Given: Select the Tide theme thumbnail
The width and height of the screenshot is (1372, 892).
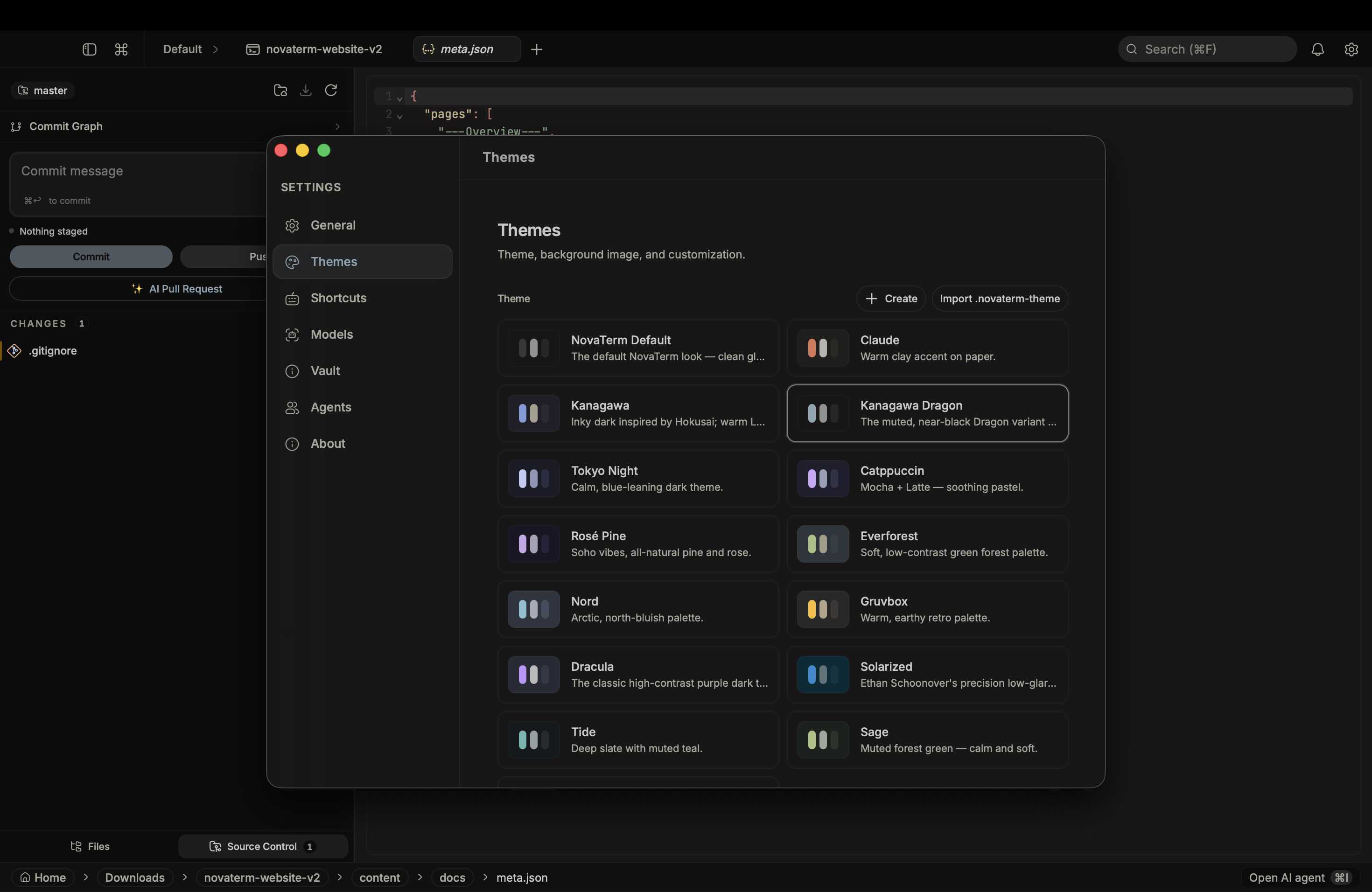Looking at the screenshot, I should click(533, 740).
